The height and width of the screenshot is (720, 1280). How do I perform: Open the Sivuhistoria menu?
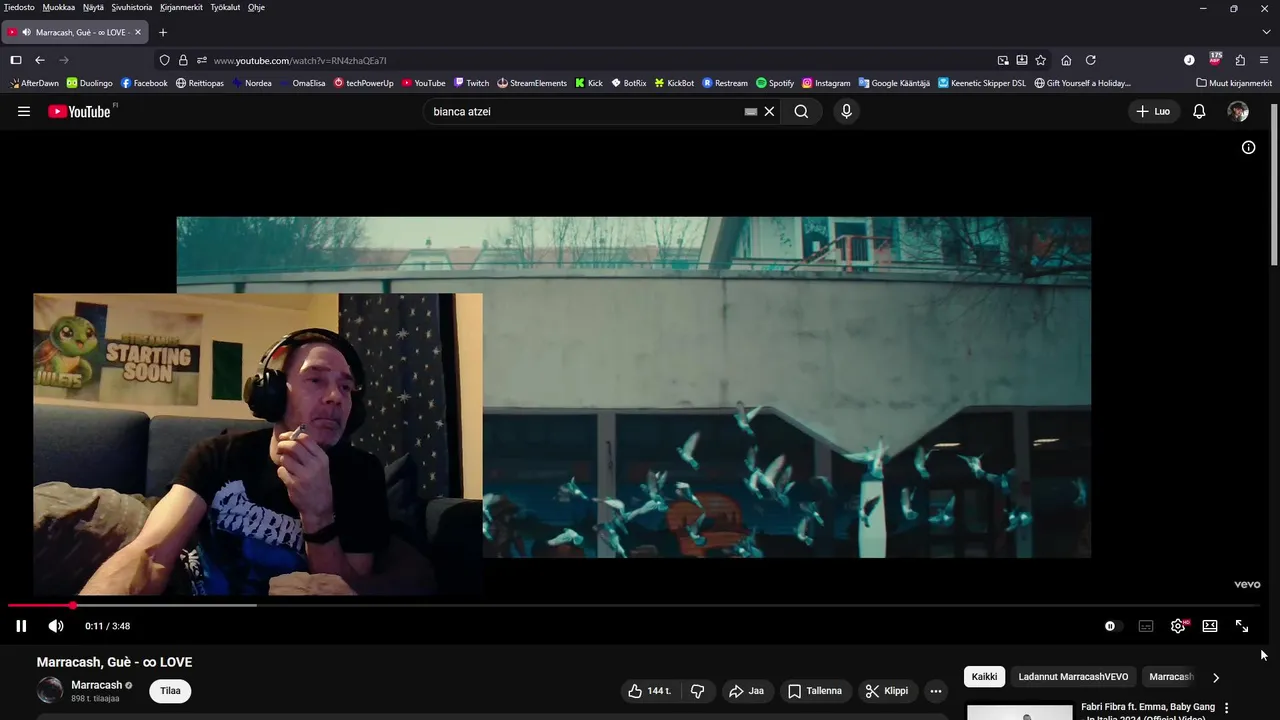[x=132, y=7]
